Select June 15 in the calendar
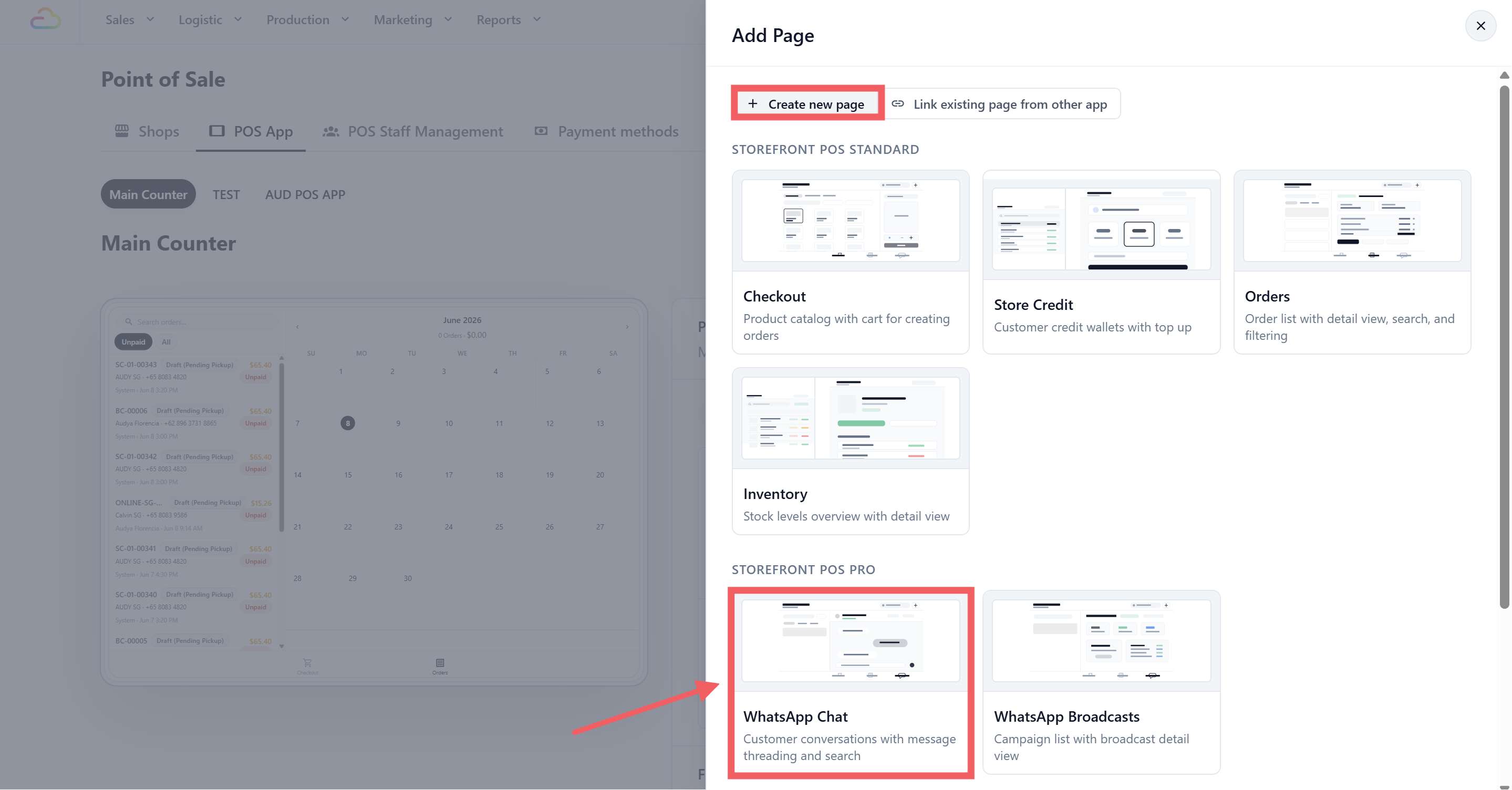 (348, 475)
